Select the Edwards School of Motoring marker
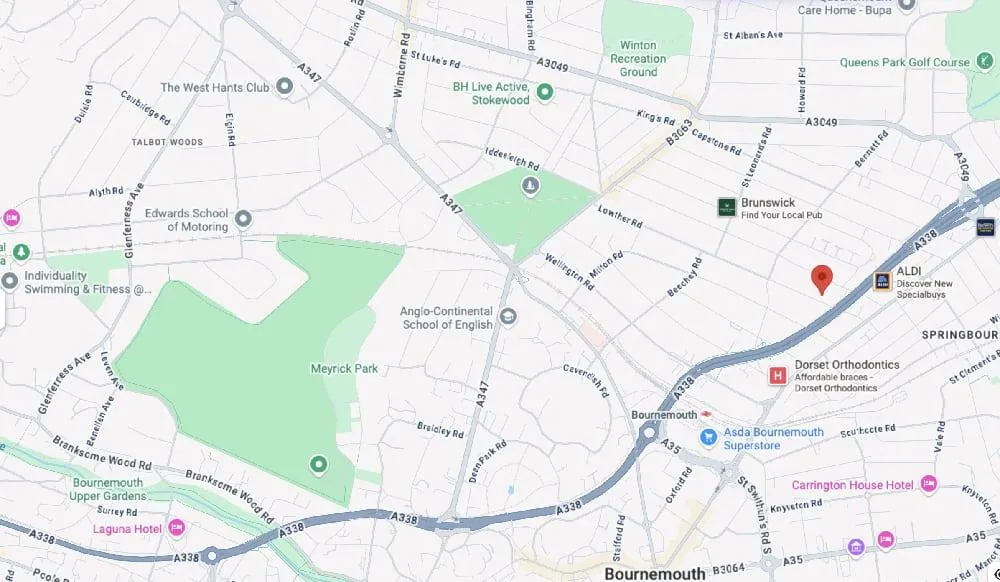Viewport: 1000px width, 582px height. 243,219
